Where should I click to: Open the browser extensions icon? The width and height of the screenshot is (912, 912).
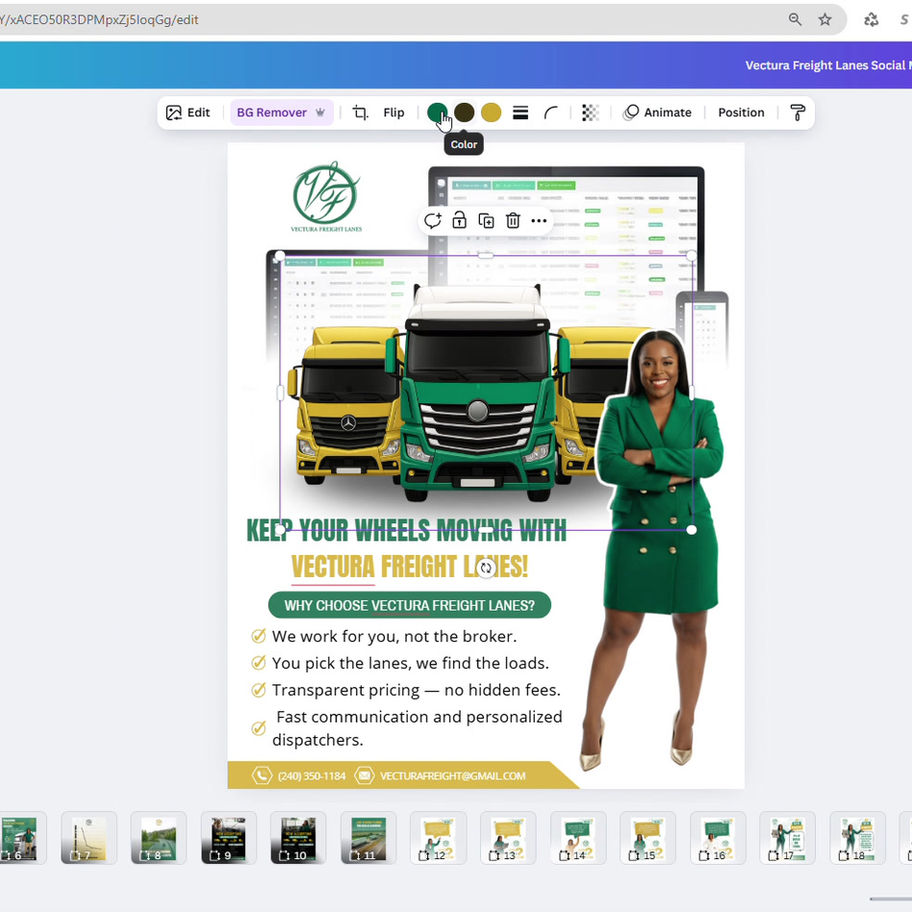coord(871,19)
